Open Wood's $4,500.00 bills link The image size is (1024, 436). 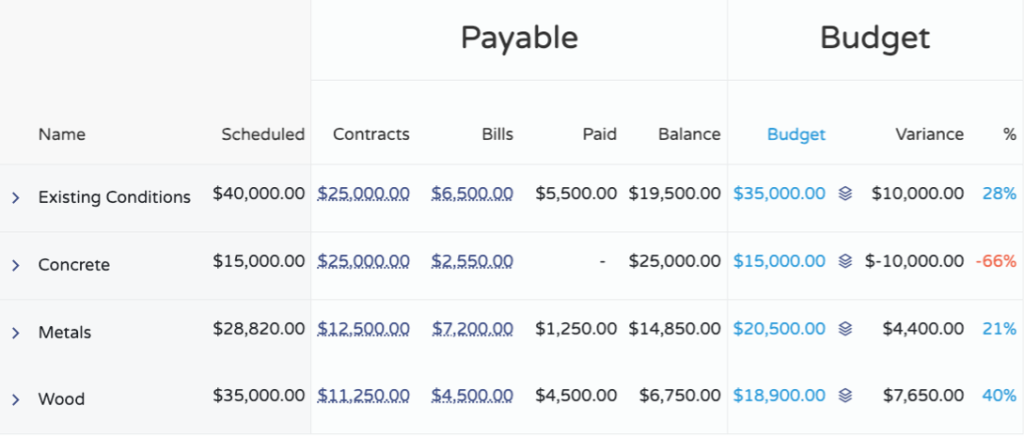[x=472, y=395]
